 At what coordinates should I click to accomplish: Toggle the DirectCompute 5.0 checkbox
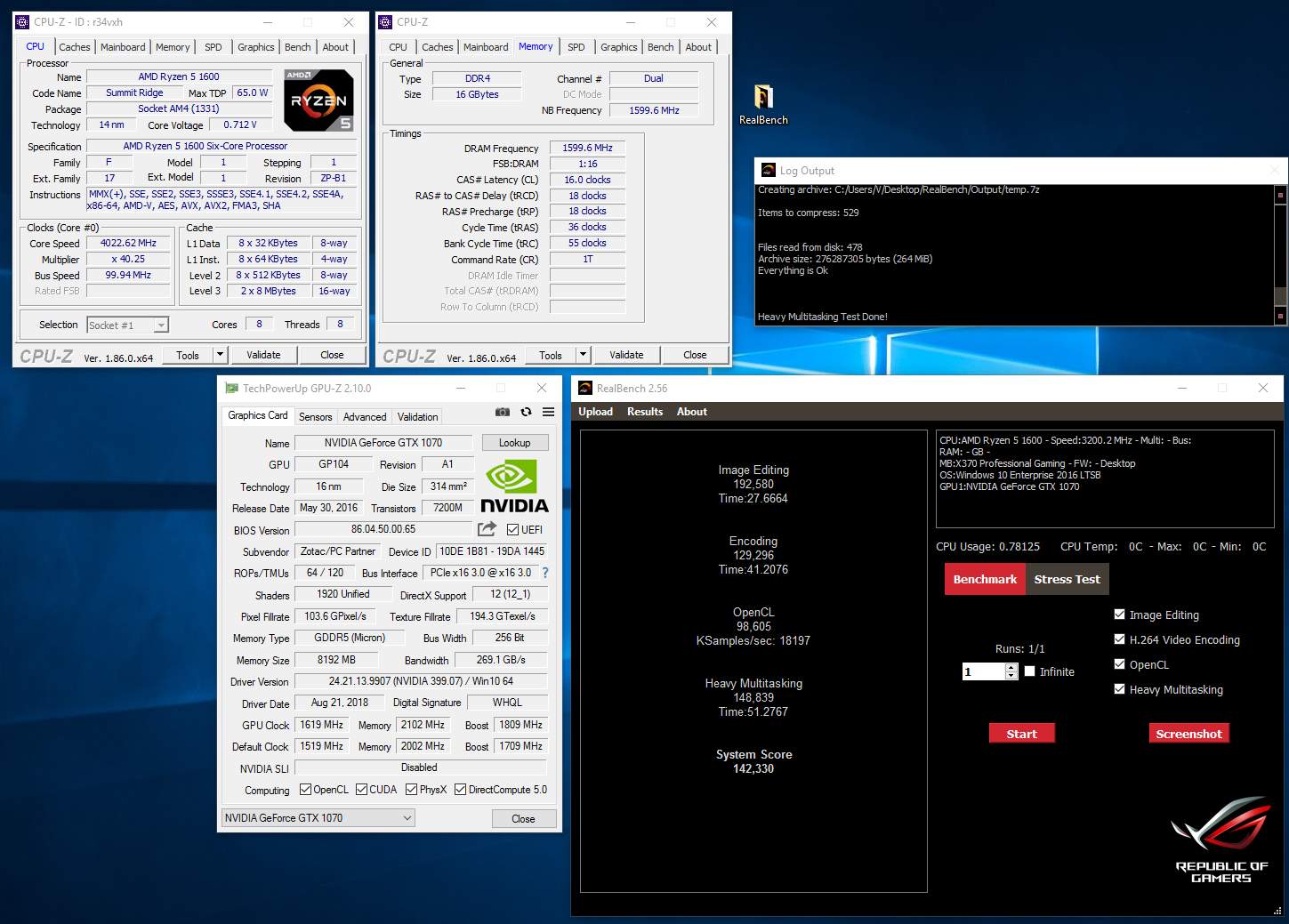tap(461, 790)
